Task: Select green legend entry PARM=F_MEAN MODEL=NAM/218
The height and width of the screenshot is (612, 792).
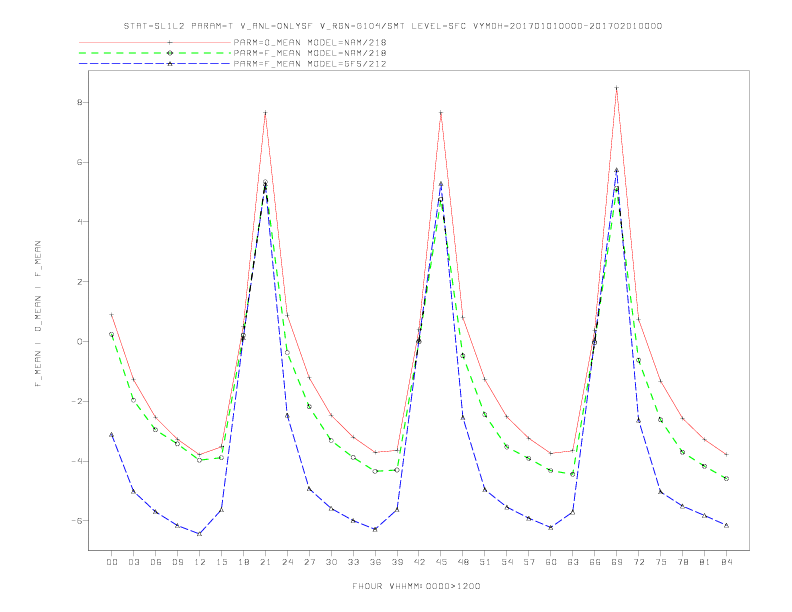Action: tap(310, 53)
